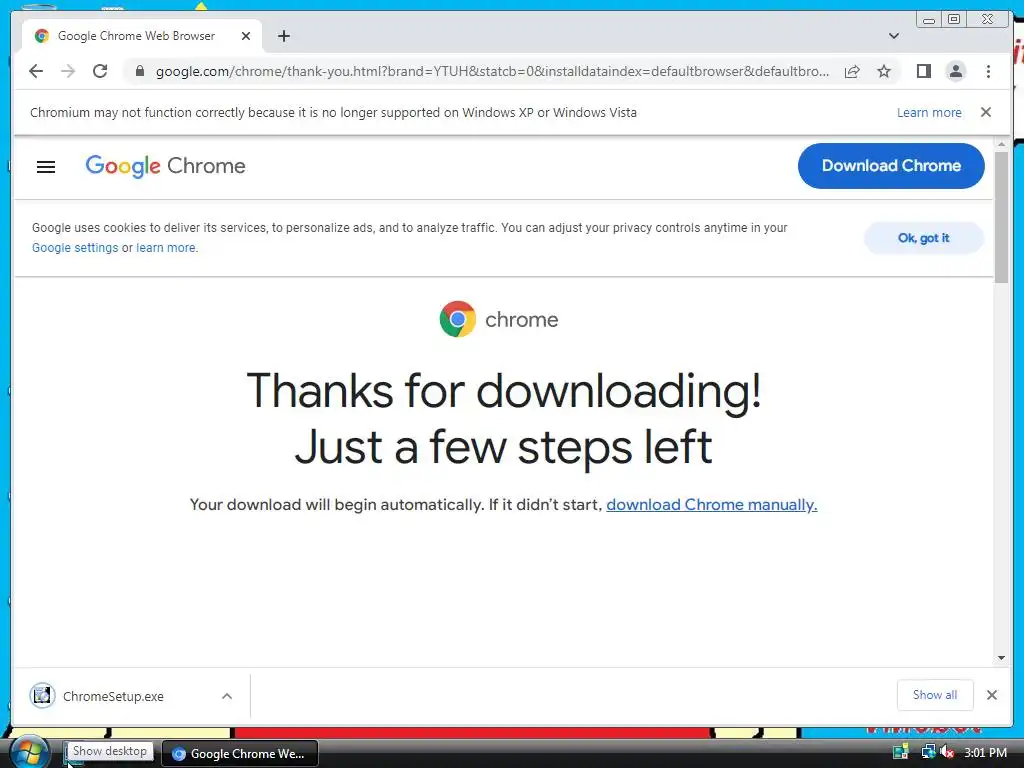Restore down the Chrome window
This screenshot has height=768, width=1024.
click(953, 20)
